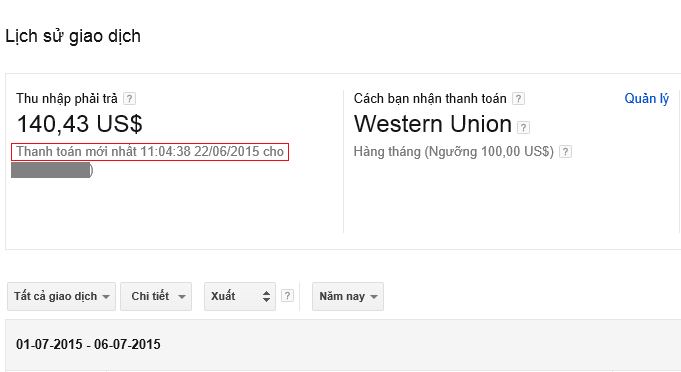Image resolution: width=681 pixels, height=372 pixels.
Task: Click the up-down arrows on Xuất selector
Action: (x=266, y=296)
